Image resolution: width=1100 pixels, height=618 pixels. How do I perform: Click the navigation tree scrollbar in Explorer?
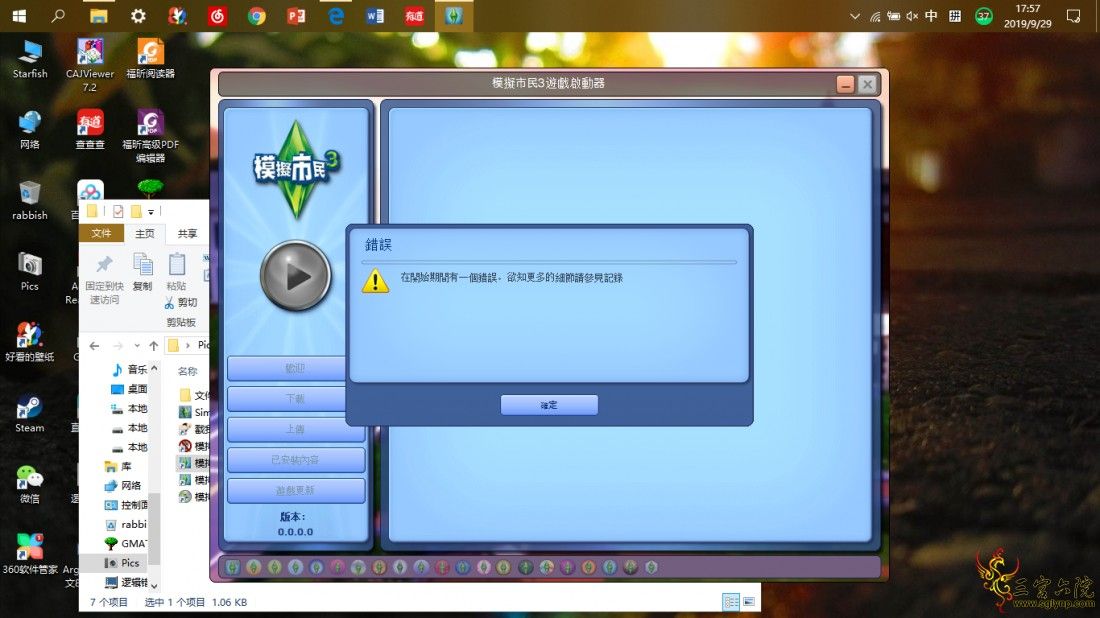tap(154, 528)
